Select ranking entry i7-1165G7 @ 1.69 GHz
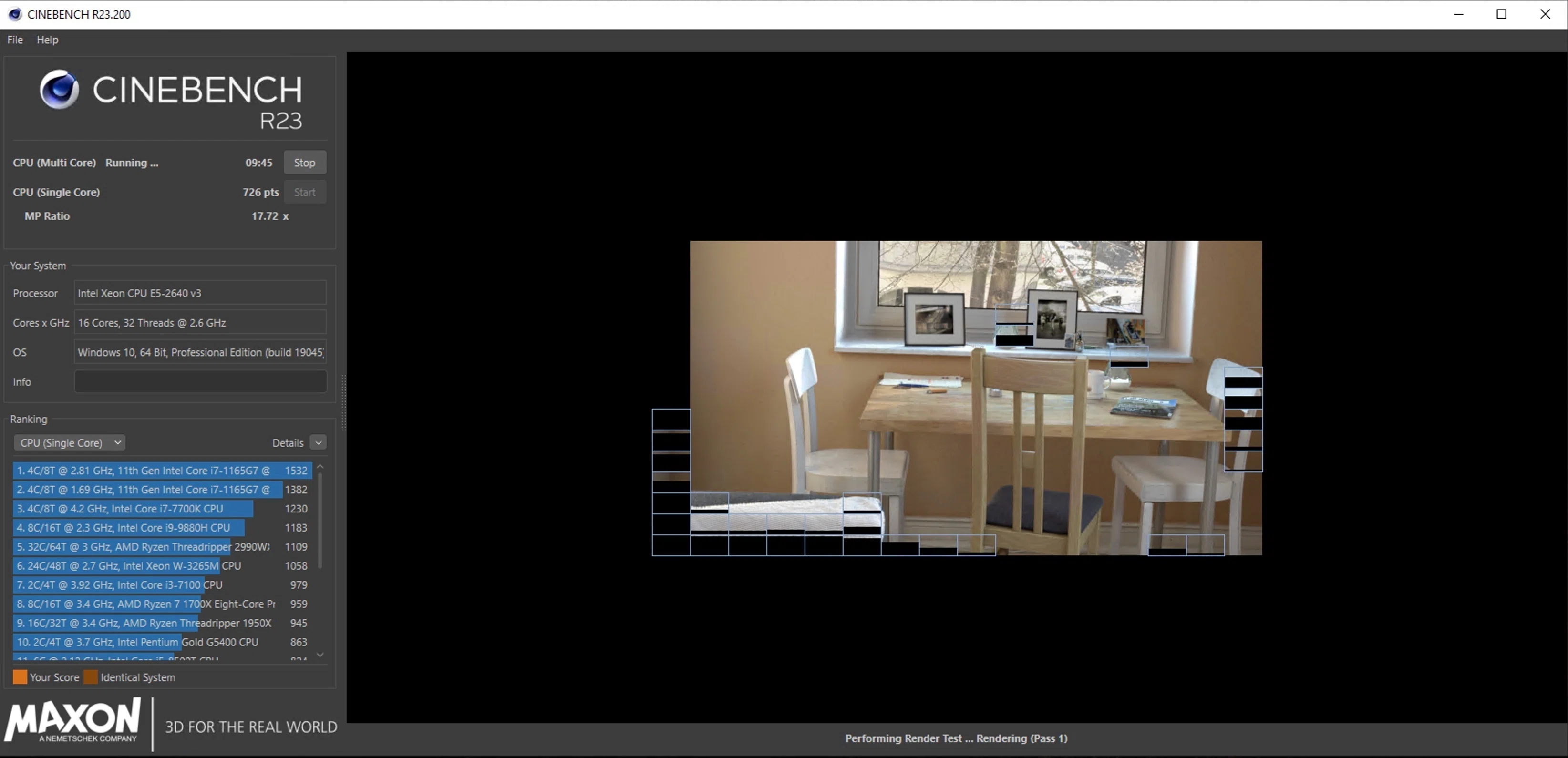Screen dimensions: 1568x758 [162, 490]
